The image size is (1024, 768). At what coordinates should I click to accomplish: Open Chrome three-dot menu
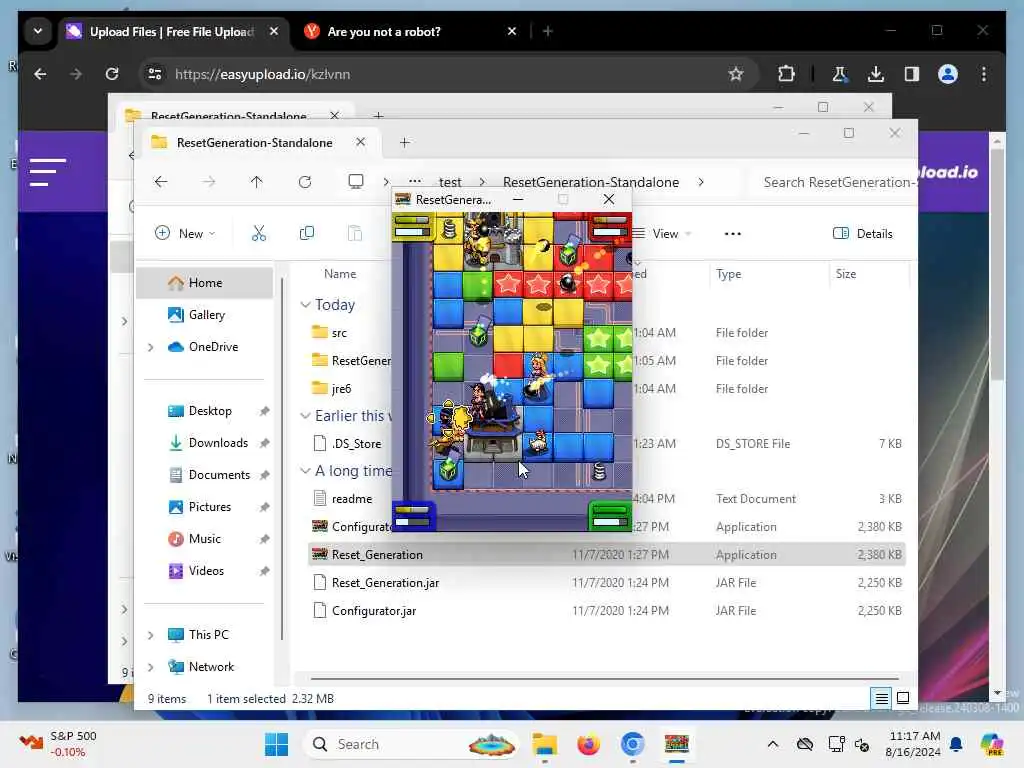click(x=984, y=74)
